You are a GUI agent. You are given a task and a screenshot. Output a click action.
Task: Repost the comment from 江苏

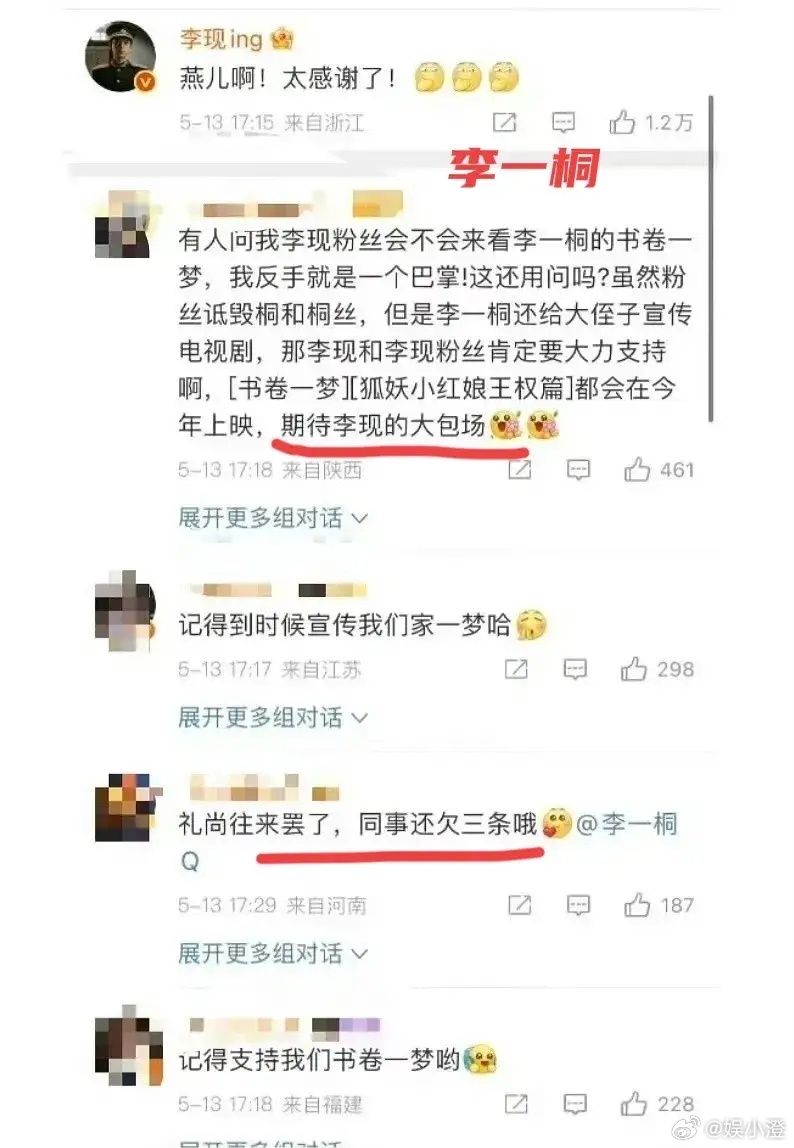pyautogui.click(x=516, y=668)
